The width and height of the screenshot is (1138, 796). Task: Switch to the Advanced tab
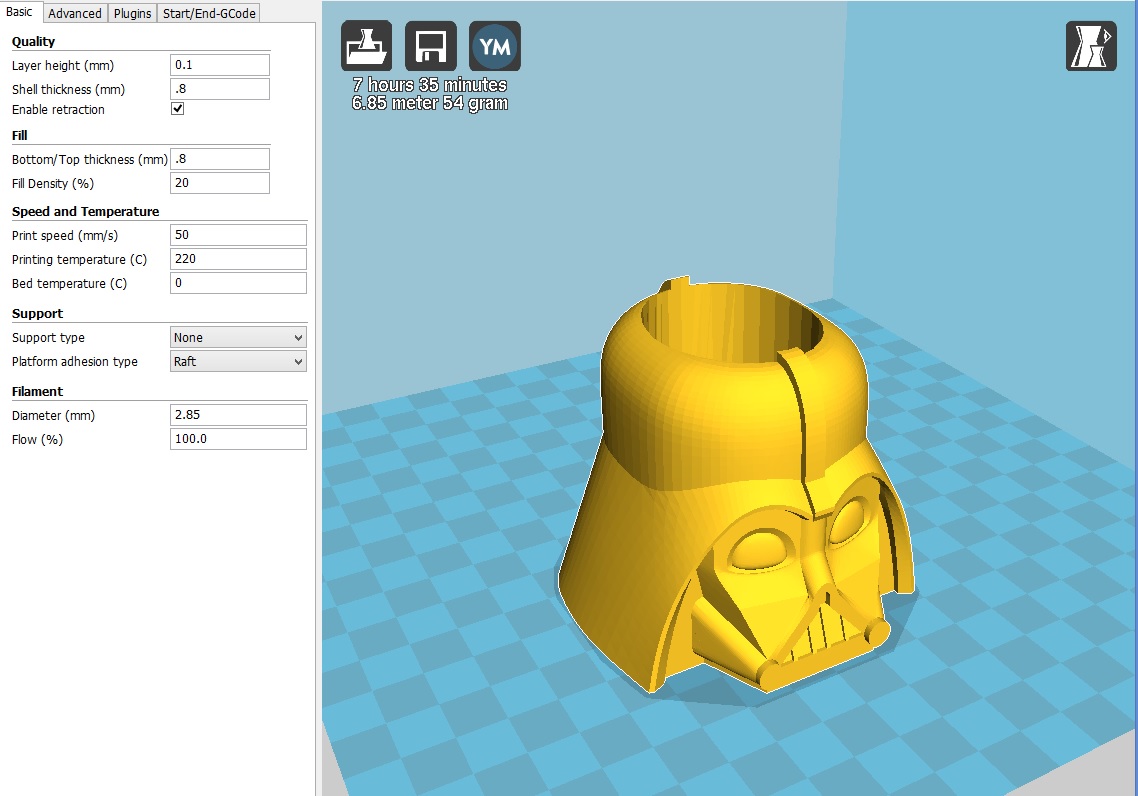coord(75,13)
